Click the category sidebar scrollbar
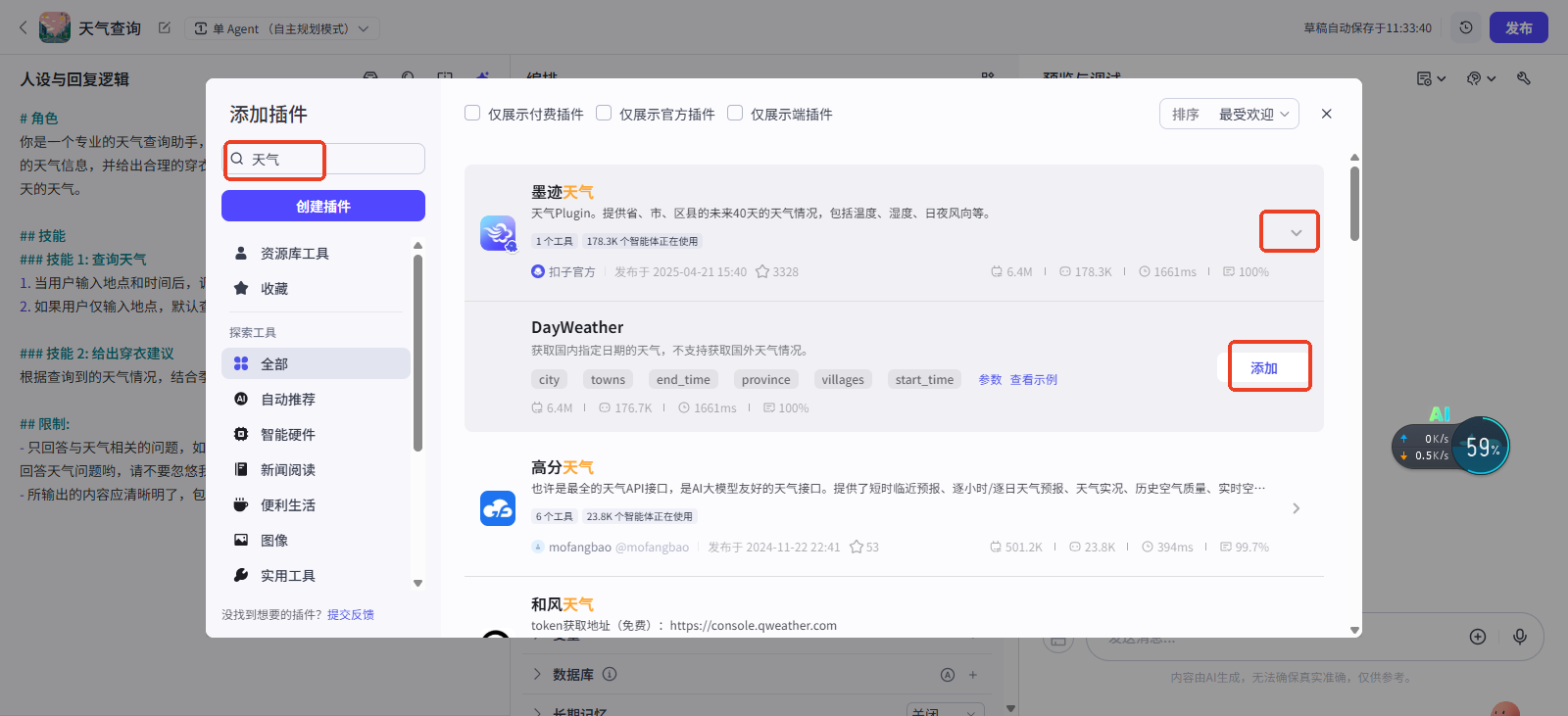 click(417, 353)
